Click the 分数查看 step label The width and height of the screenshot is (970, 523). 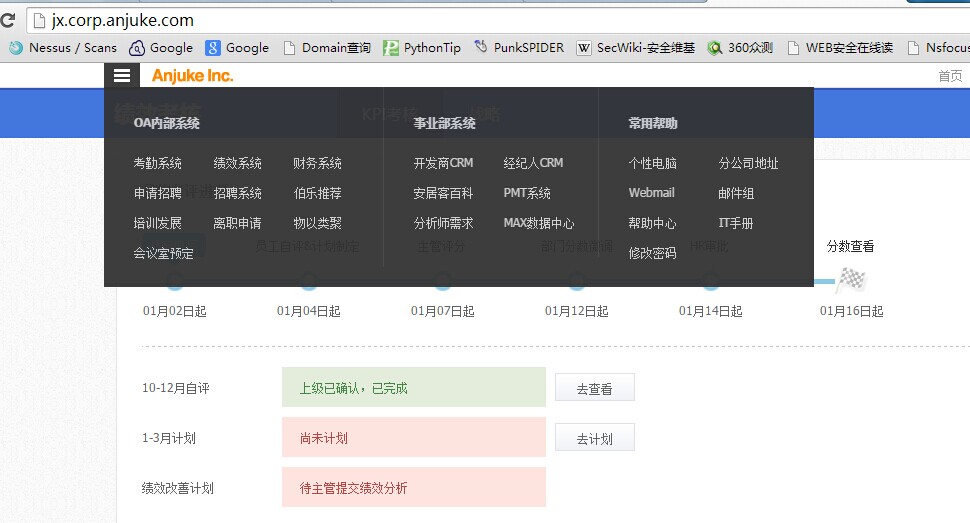pyautogui.click(x=851, y=246)
